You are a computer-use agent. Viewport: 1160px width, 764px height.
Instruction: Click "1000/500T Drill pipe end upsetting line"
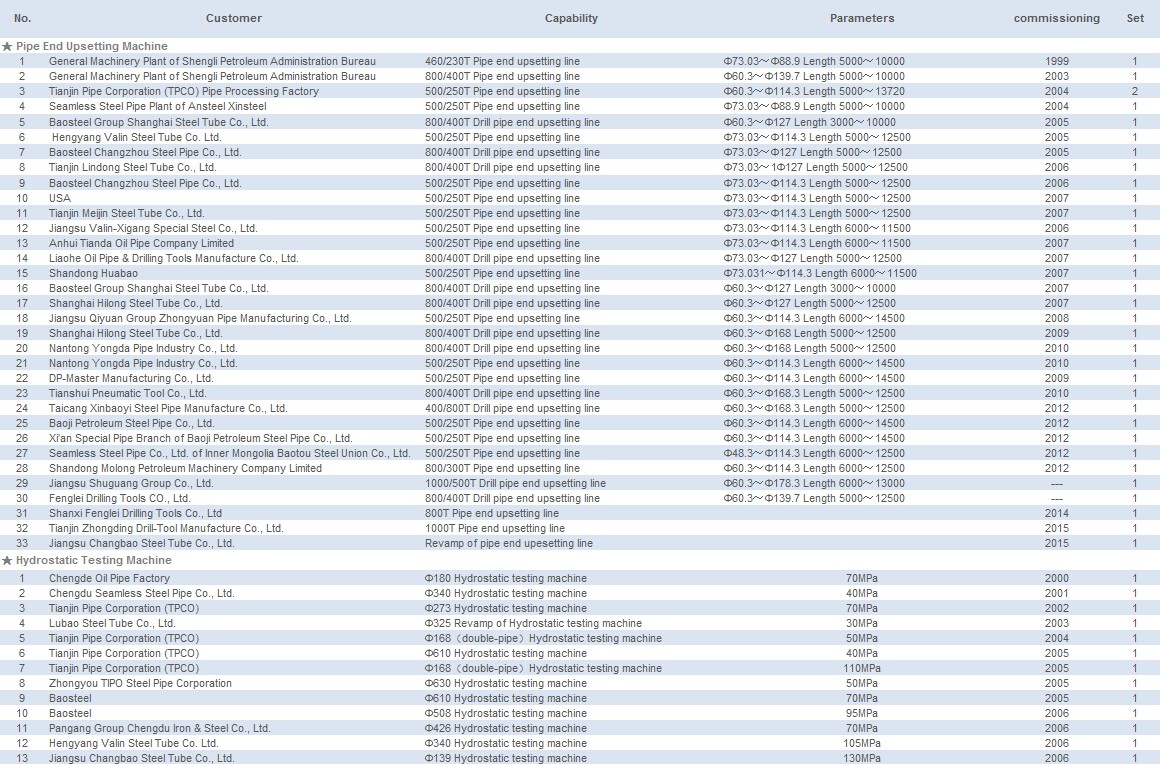coord(516,484)
